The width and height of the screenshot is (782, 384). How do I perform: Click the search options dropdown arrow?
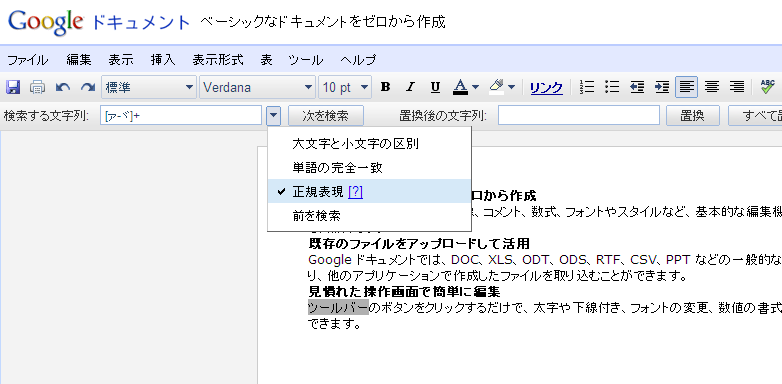(x=273, y=116)
